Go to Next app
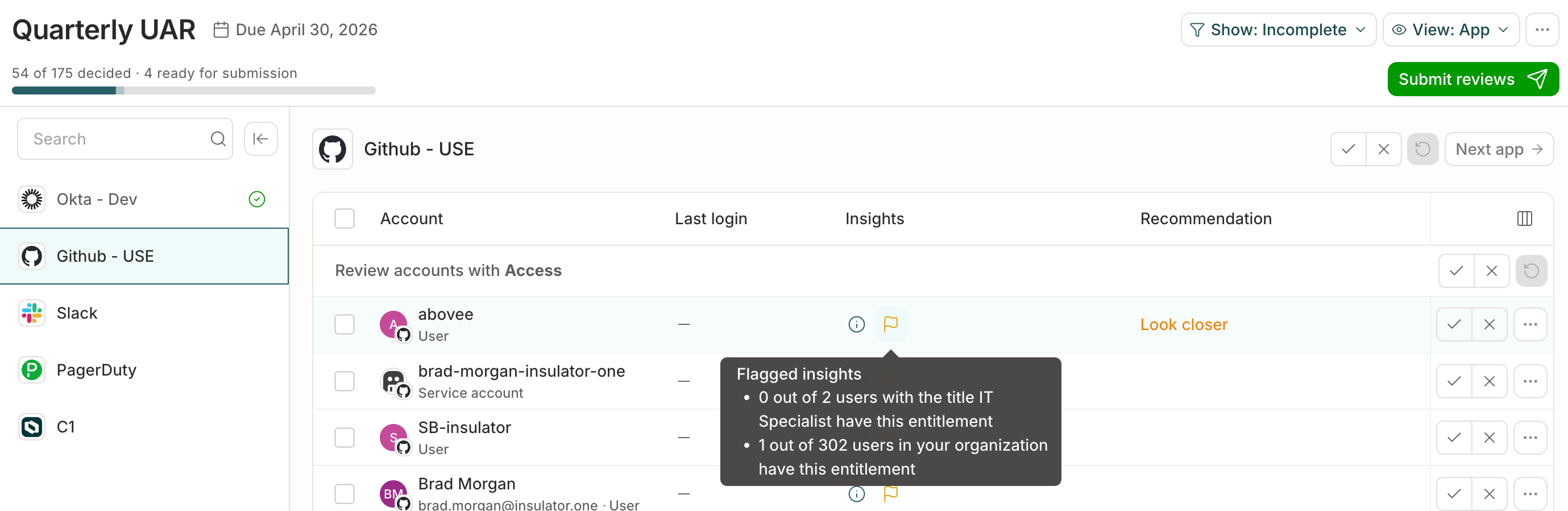1568x511 pixels. [1499, 149]
